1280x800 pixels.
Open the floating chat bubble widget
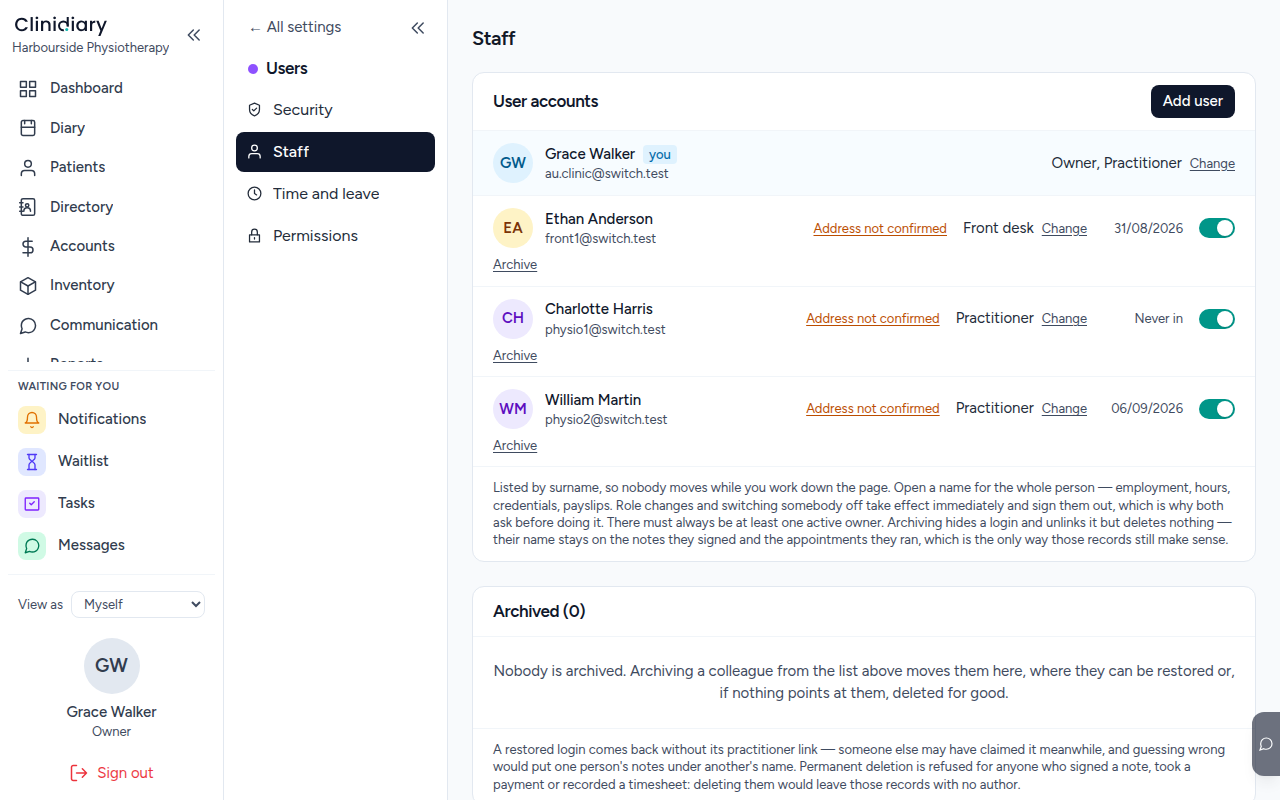coord(1266,744)
